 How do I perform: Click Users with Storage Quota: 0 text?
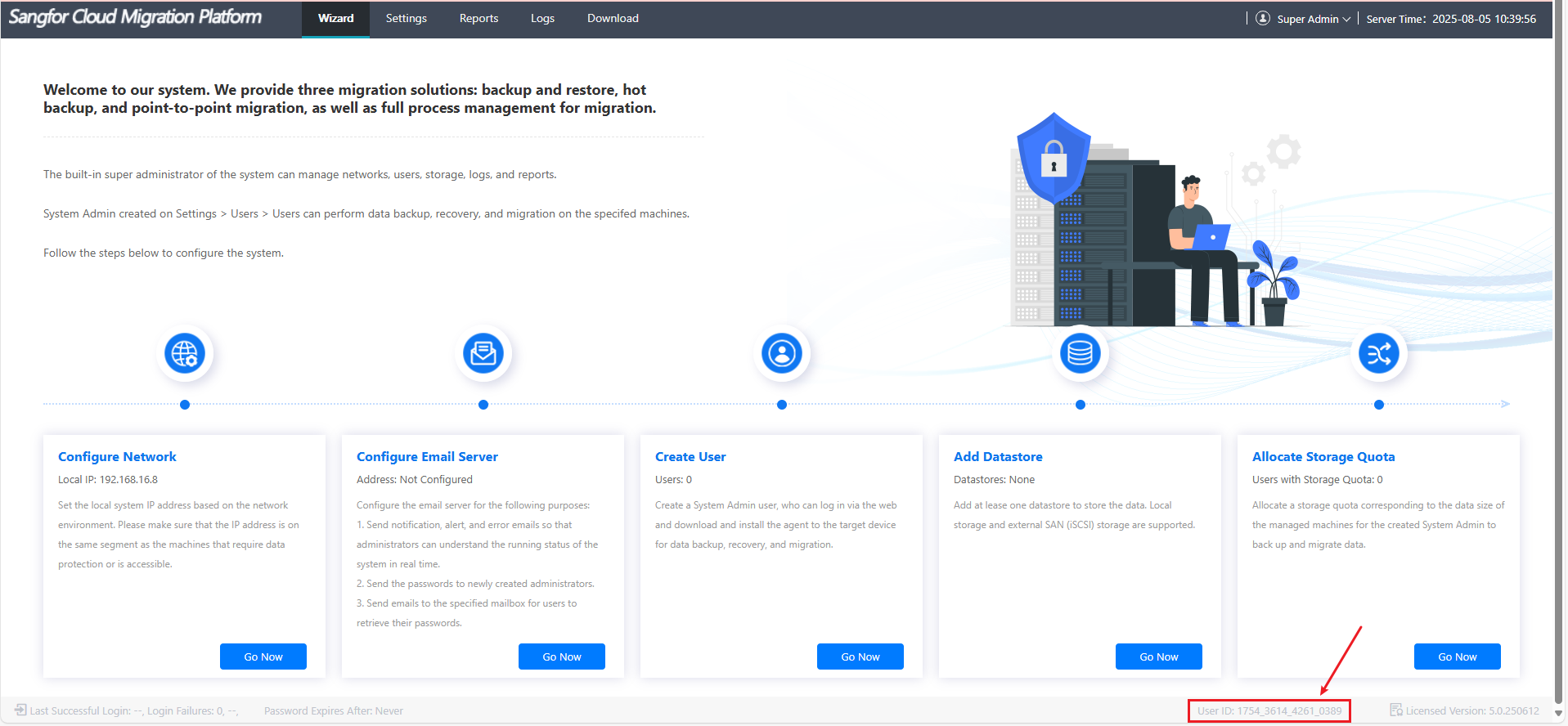(x=1318, y=479)
